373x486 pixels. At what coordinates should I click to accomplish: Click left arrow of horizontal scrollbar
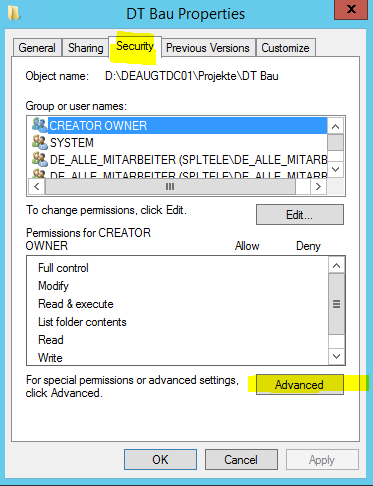[37, 186]
